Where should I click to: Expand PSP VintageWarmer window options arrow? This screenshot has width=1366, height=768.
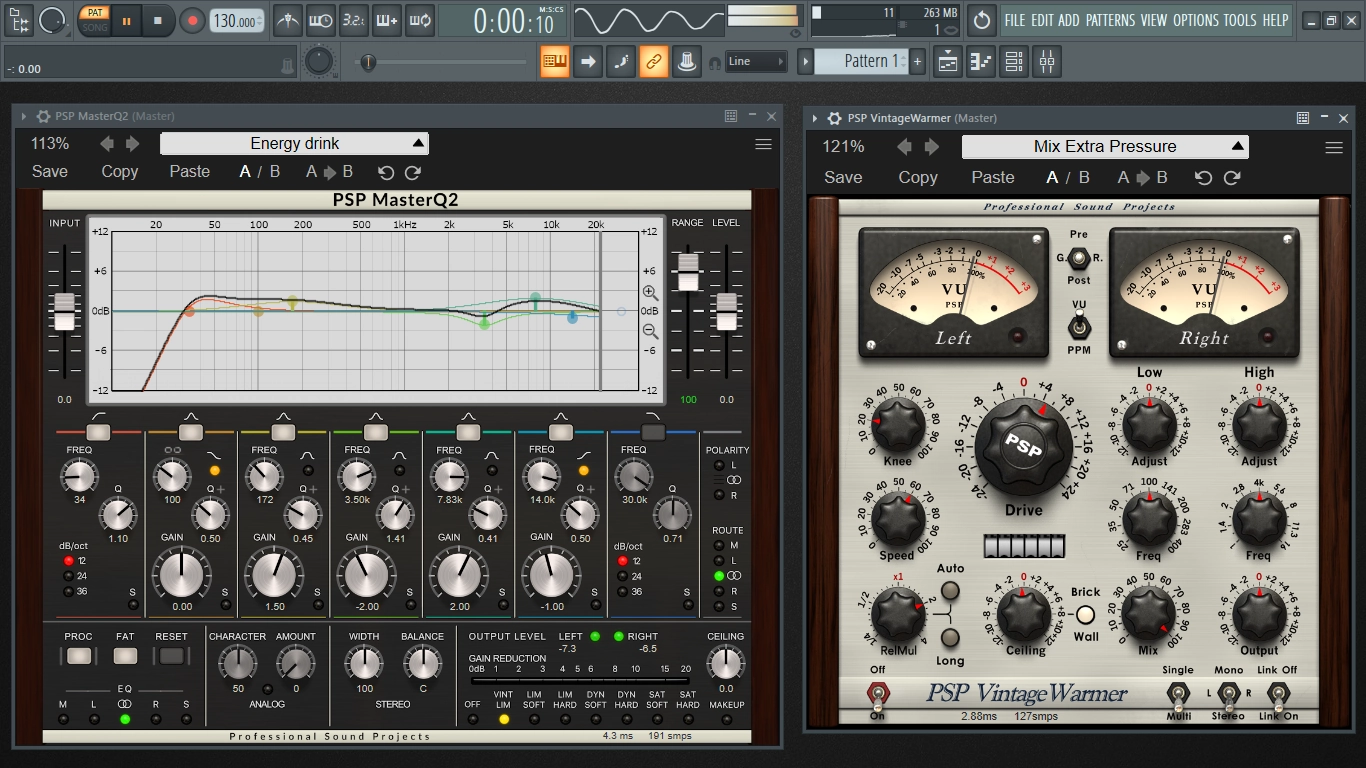tap(816, 118)
